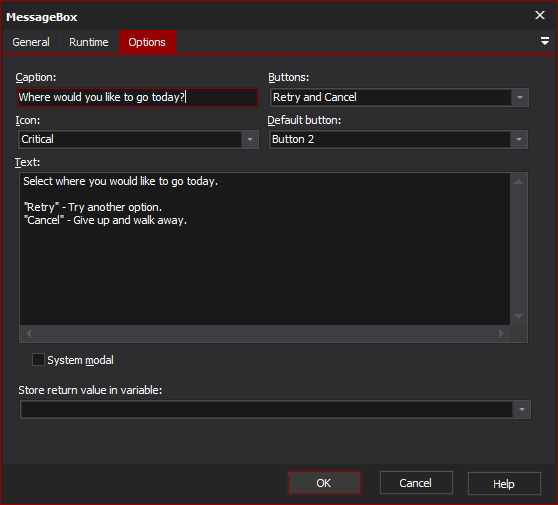Close the MessageBox dialog
The height and width of the screenshot is (505, 558).
pyautogui.click(x=540, y=15)
